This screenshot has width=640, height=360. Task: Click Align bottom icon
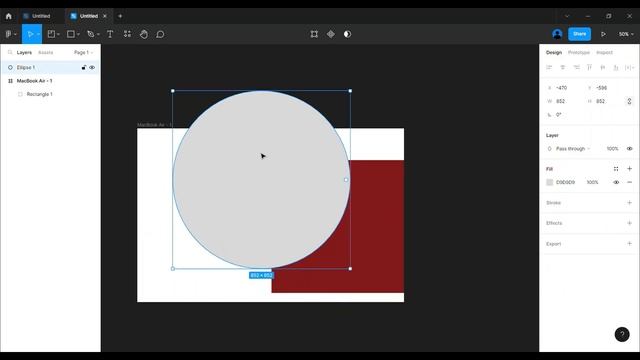coord(616,67)
